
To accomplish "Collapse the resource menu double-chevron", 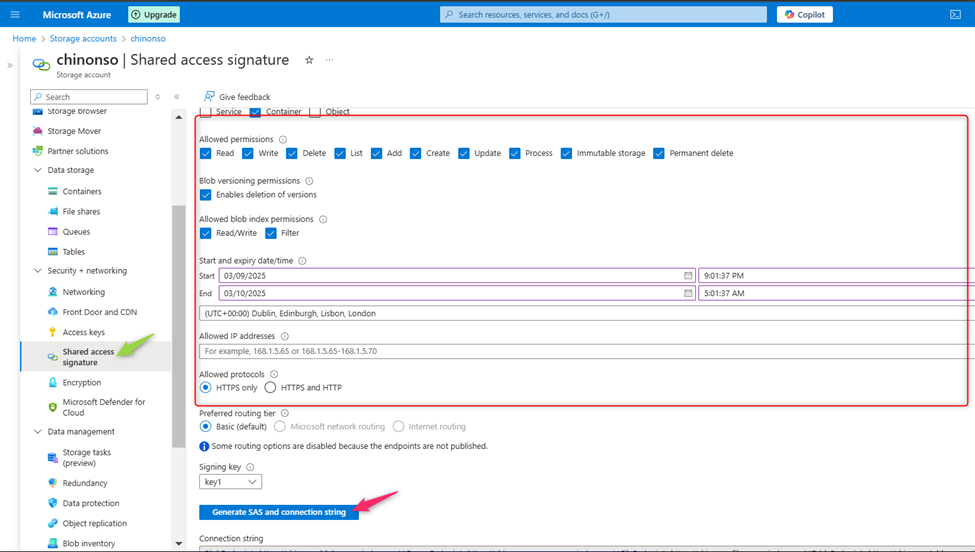I will (177, 96).
